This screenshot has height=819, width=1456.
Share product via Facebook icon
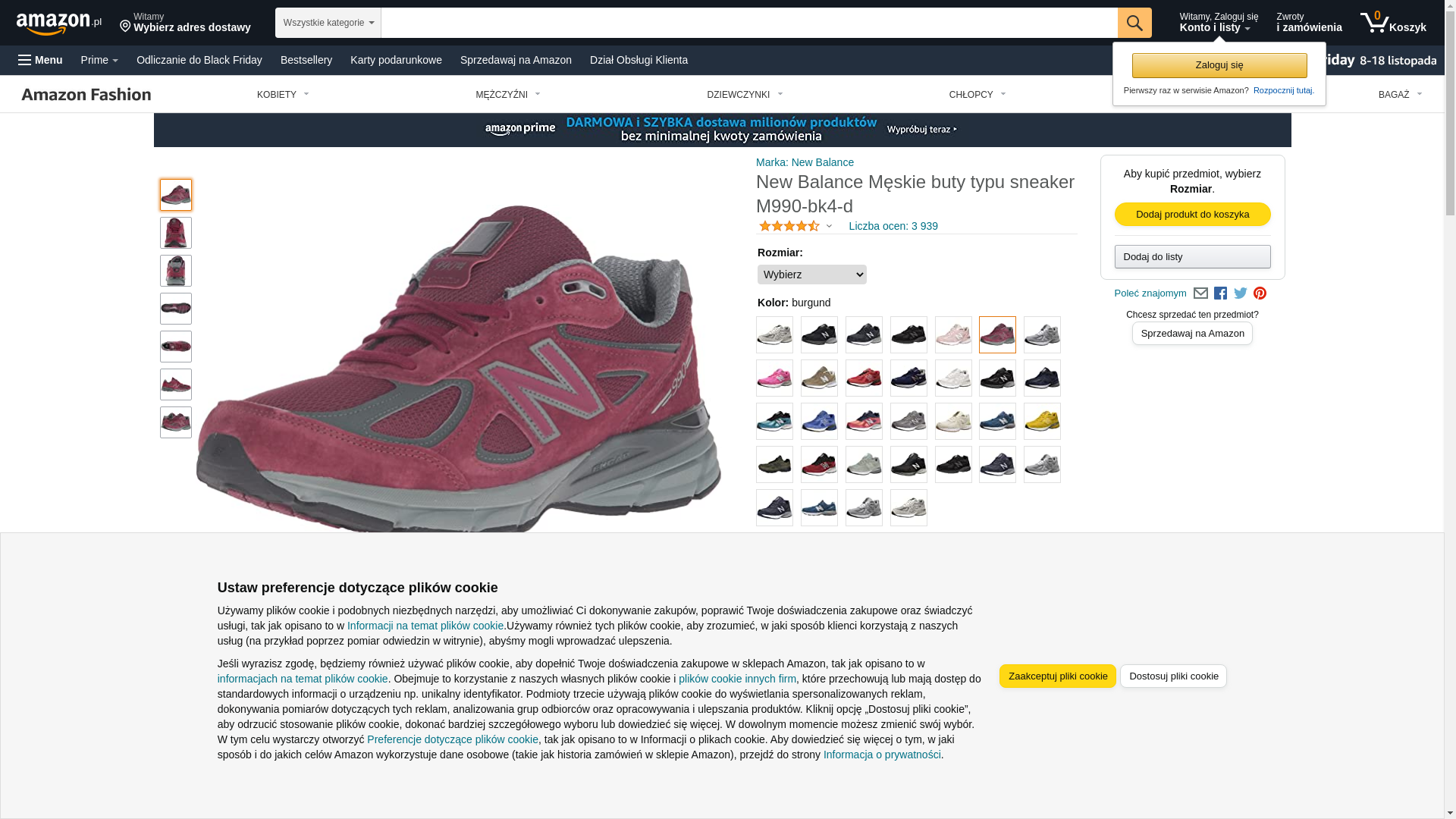click(x=1220, y=293)
